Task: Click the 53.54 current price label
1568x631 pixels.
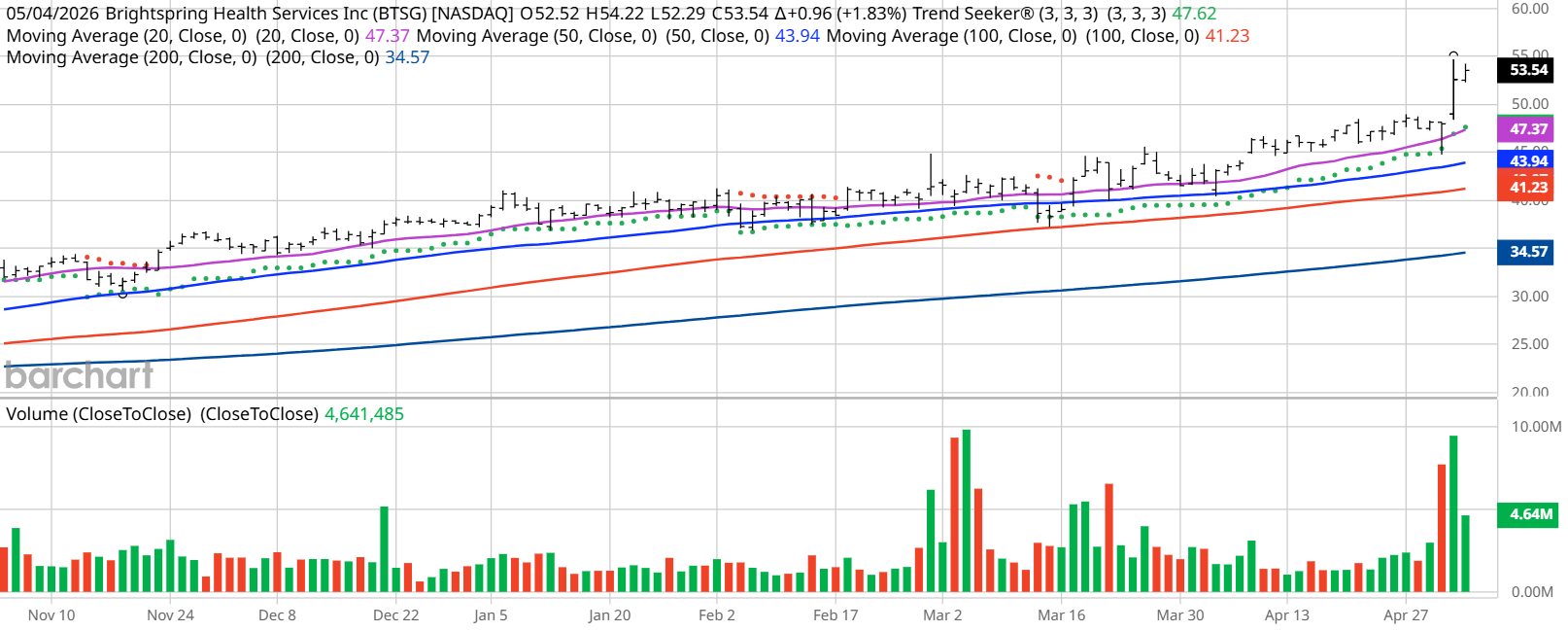Action: [x=1527, y=70]
